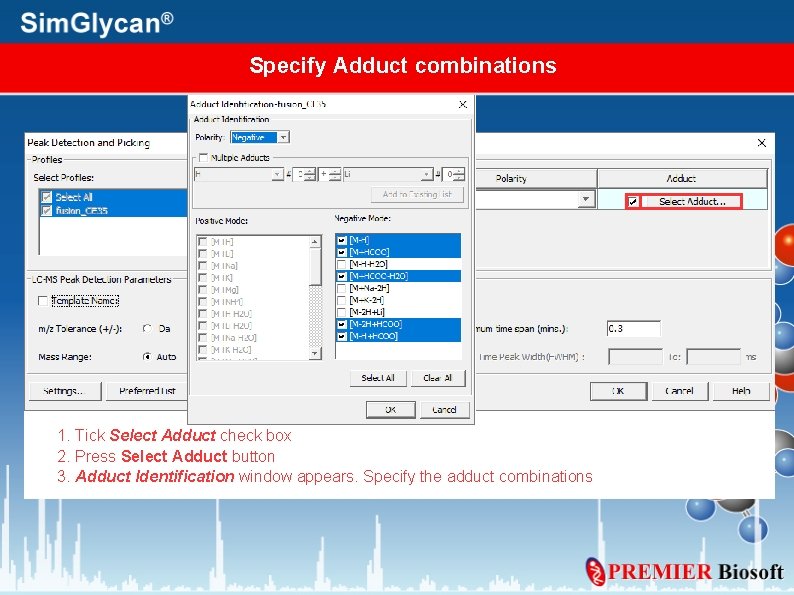Toggle the Select Adduct checkbox
The height and width of the screenshot is (595, 794).
[x=632, y=202]
